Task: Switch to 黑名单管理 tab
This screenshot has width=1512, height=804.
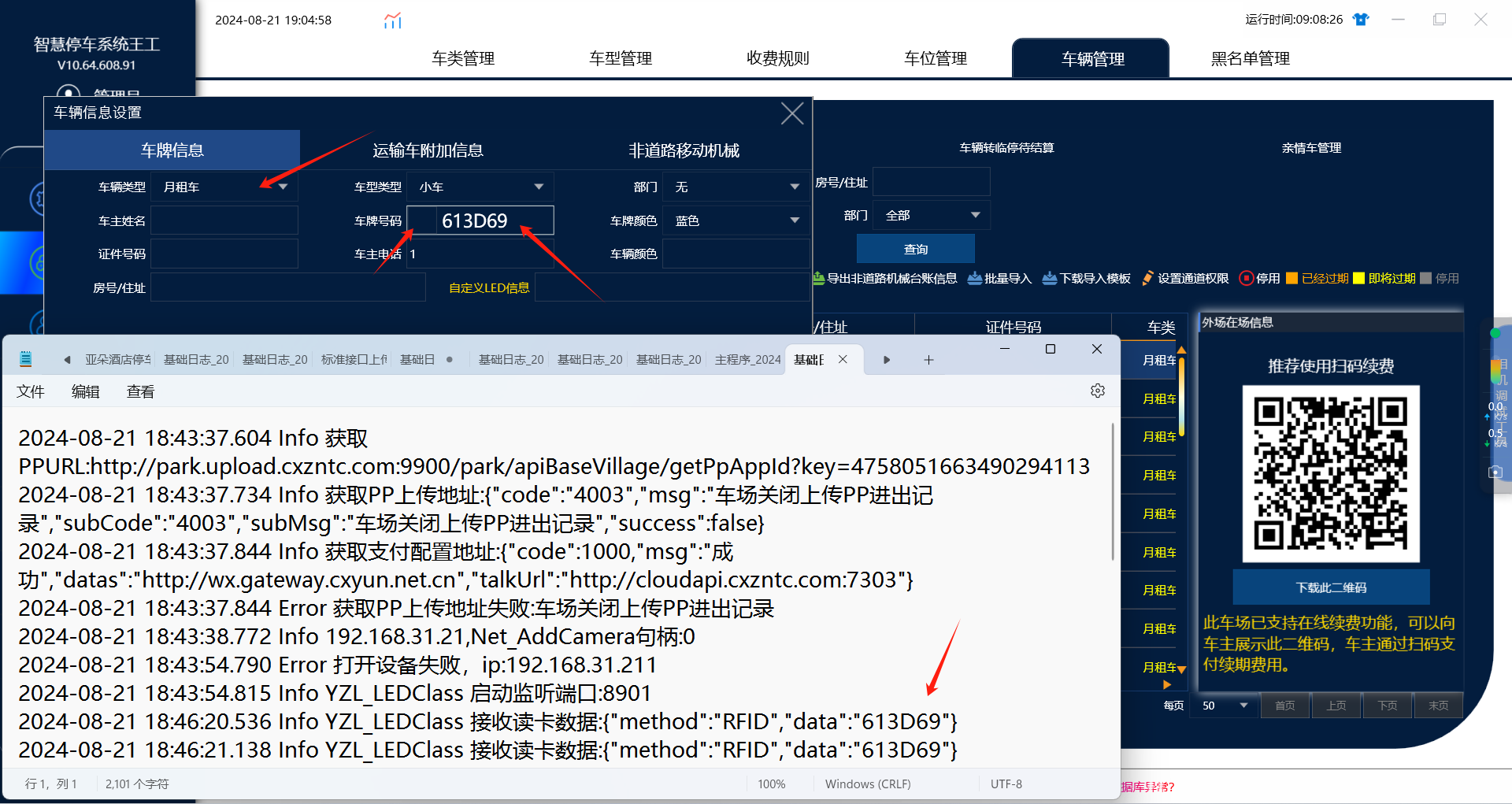Action: (1251, 58)
